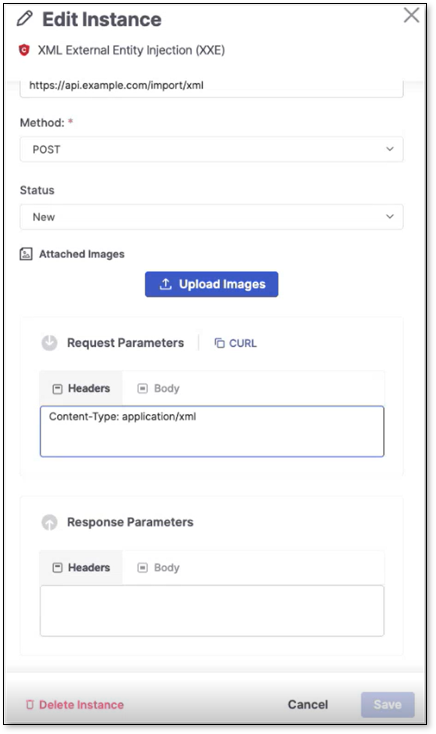Image resolution: width=436 pixels, height=734 pixels.
Task: Focus the request headers text area
Action: click(212, 431)
